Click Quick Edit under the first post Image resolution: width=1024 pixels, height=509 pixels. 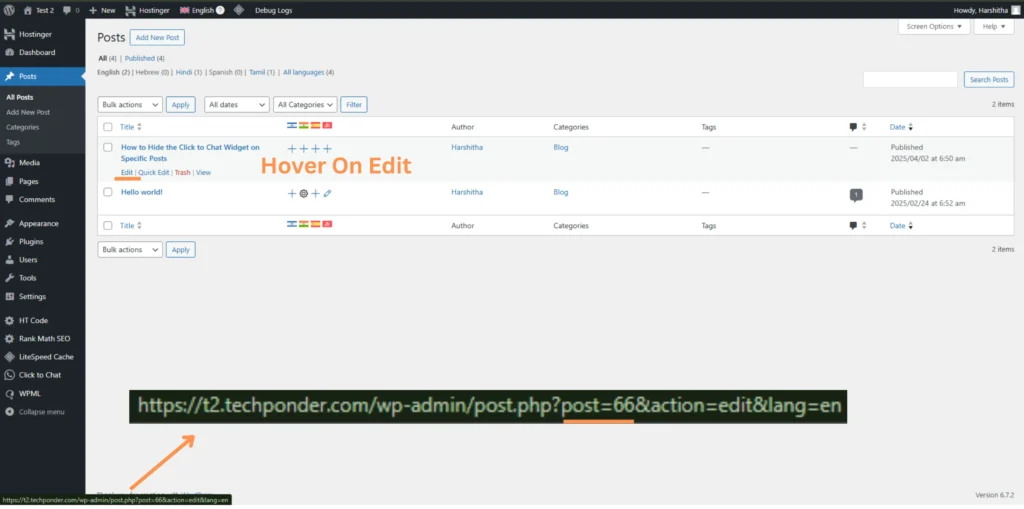[x=154, y=173]
